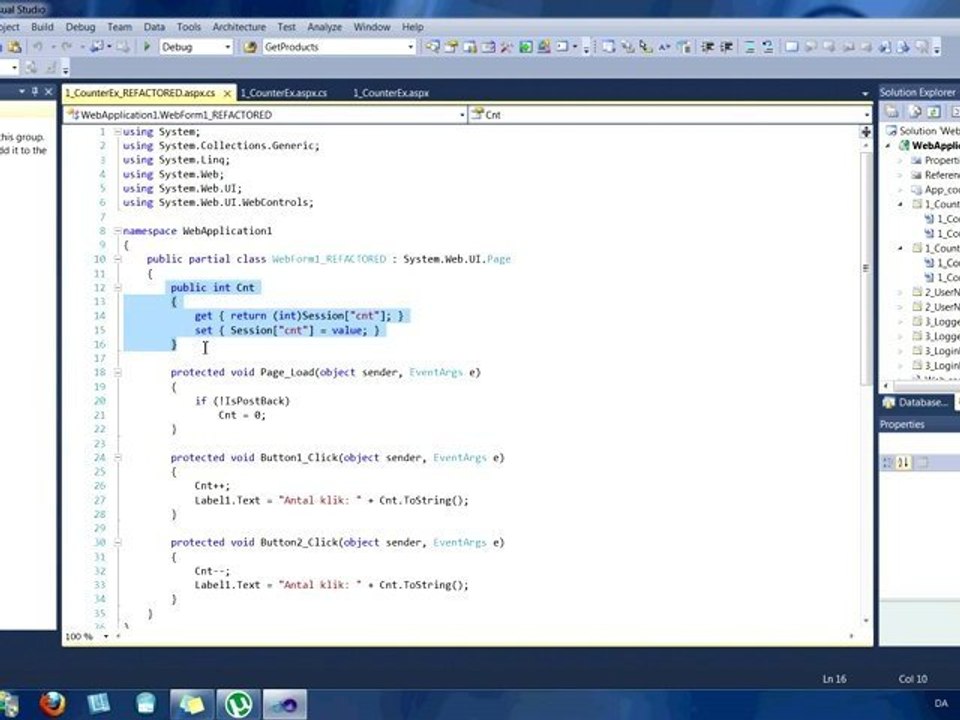Expand the Properties node in Solution Explorer
This screenshot has height=720, width=960.
[900, 160]
